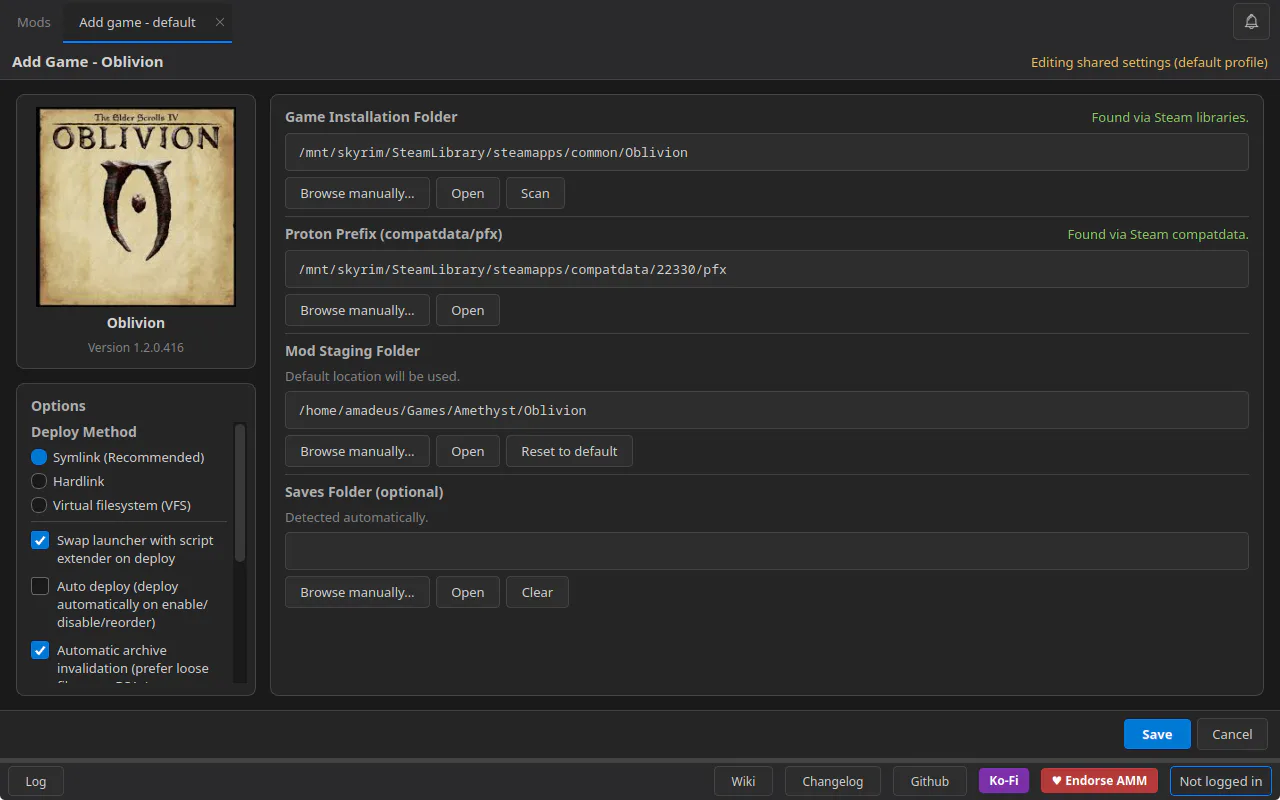Screen dimensions: 1280x800
Task: Click the Options panel scrollbar
Action: (x=239, y=492)
